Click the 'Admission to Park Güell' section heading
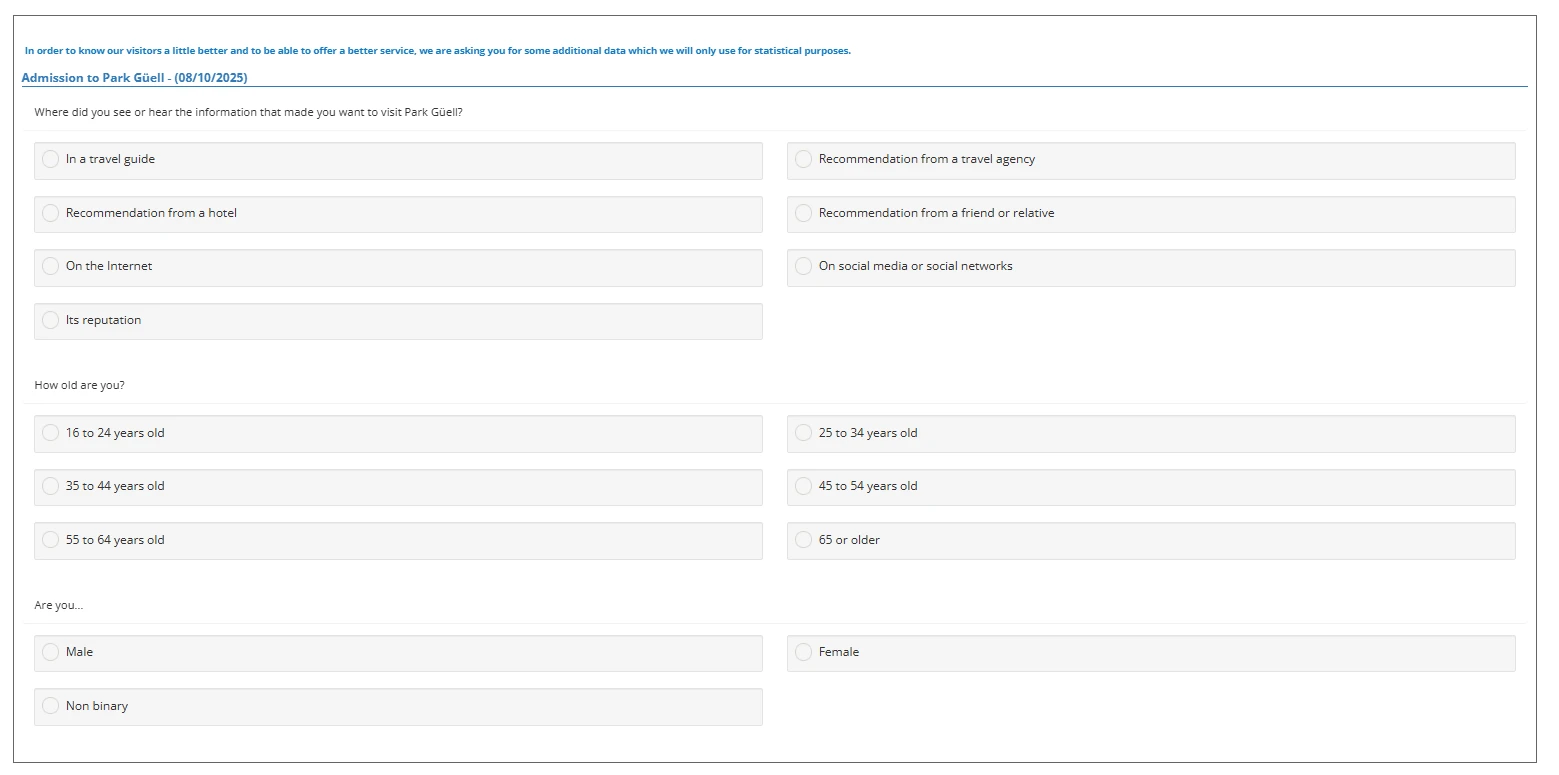The width and height of the screenshot is (1559, 775). [134, 78]
